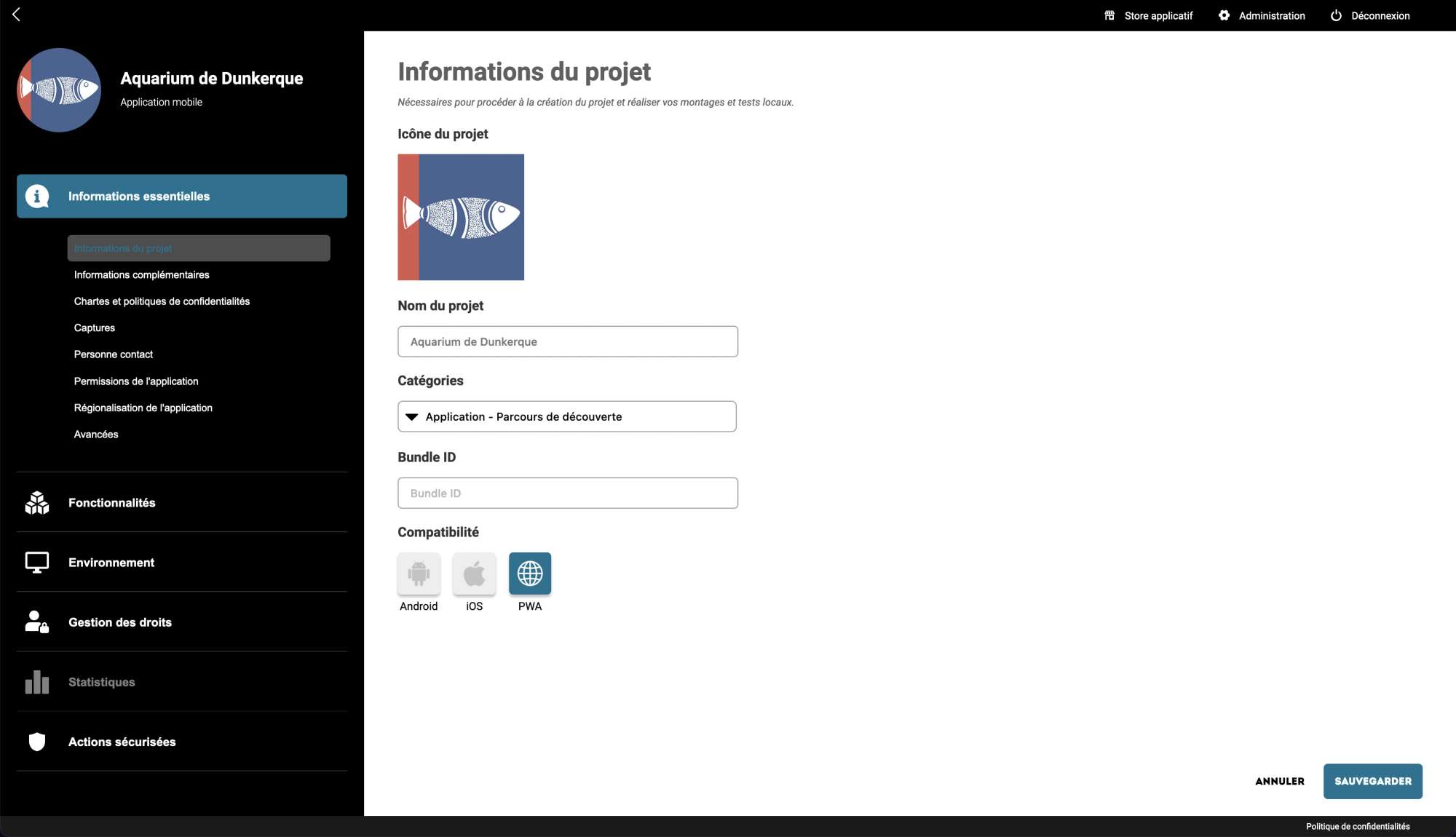Click the Fonctionnalités cubes icon
The width and height of the screenshot is (1456, 837).
(x=37, y=503)
